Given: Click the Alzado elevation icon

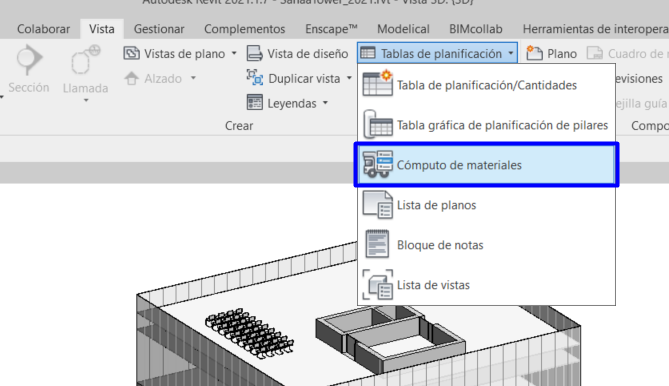Looking at the screenshot, I should 131,78.
